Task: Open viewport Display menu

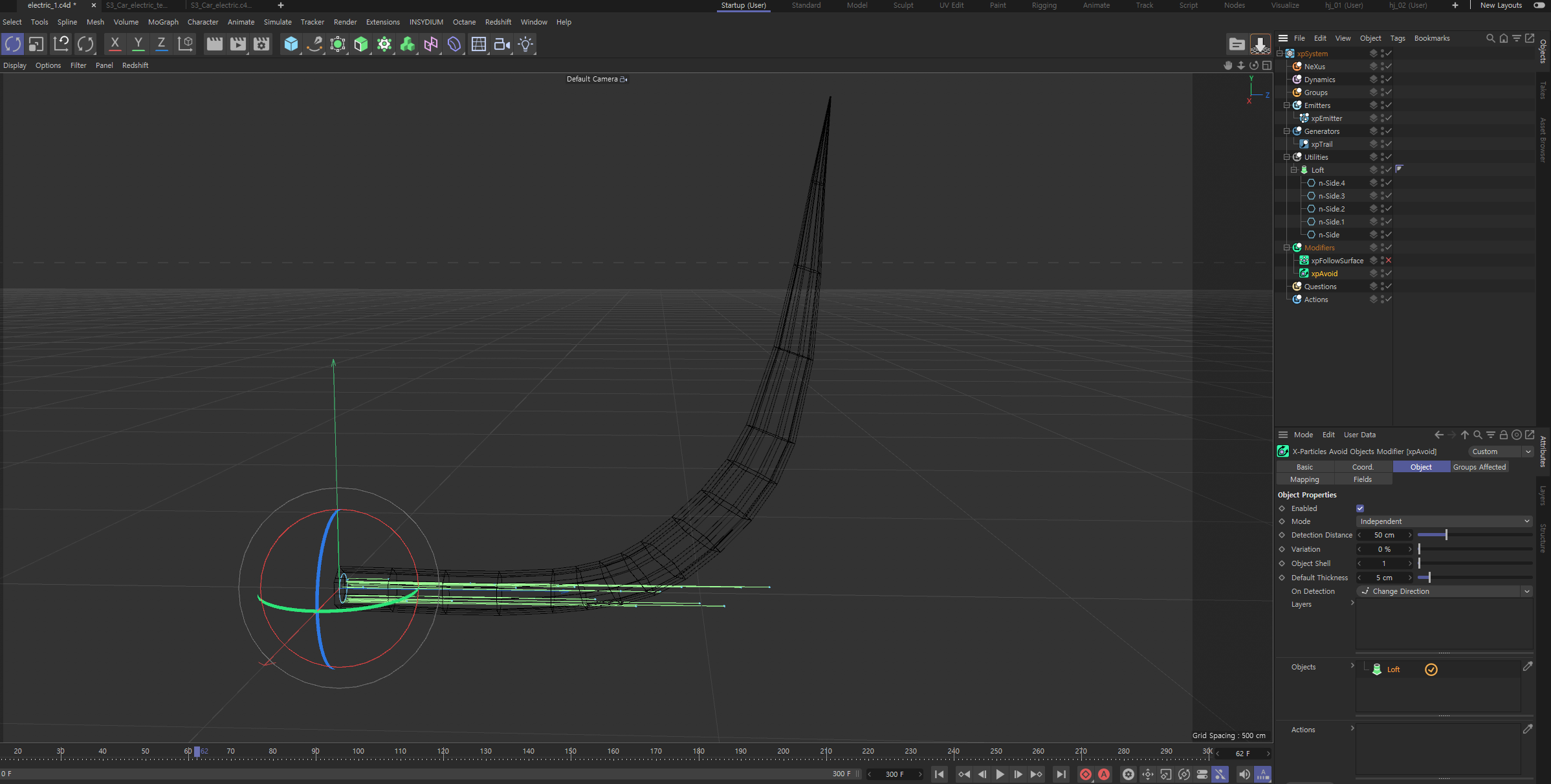Action: tap(15, 65)
